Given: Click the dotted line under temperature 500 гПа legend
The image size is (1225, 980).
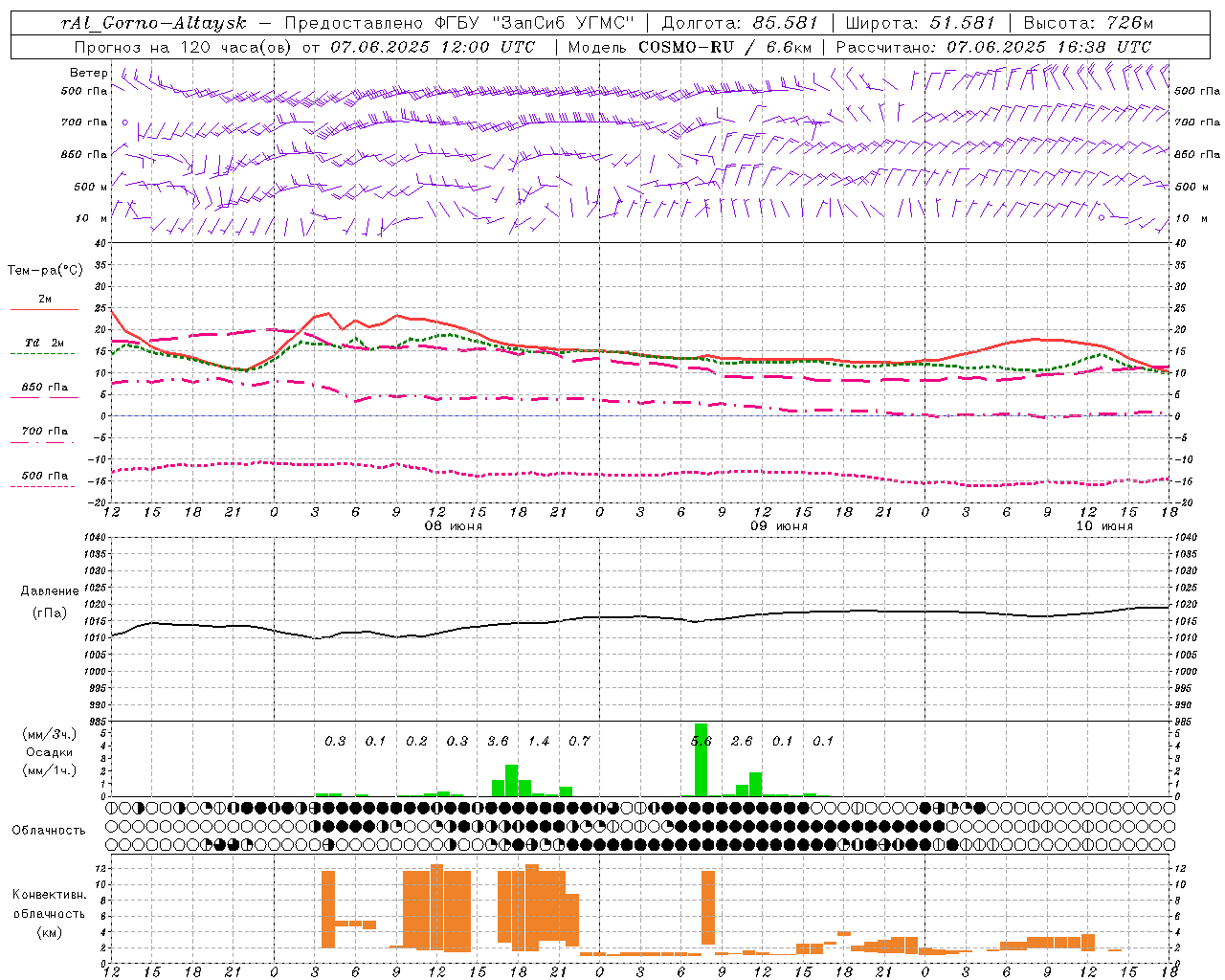Looking at the screenshot, I should 42,486.
